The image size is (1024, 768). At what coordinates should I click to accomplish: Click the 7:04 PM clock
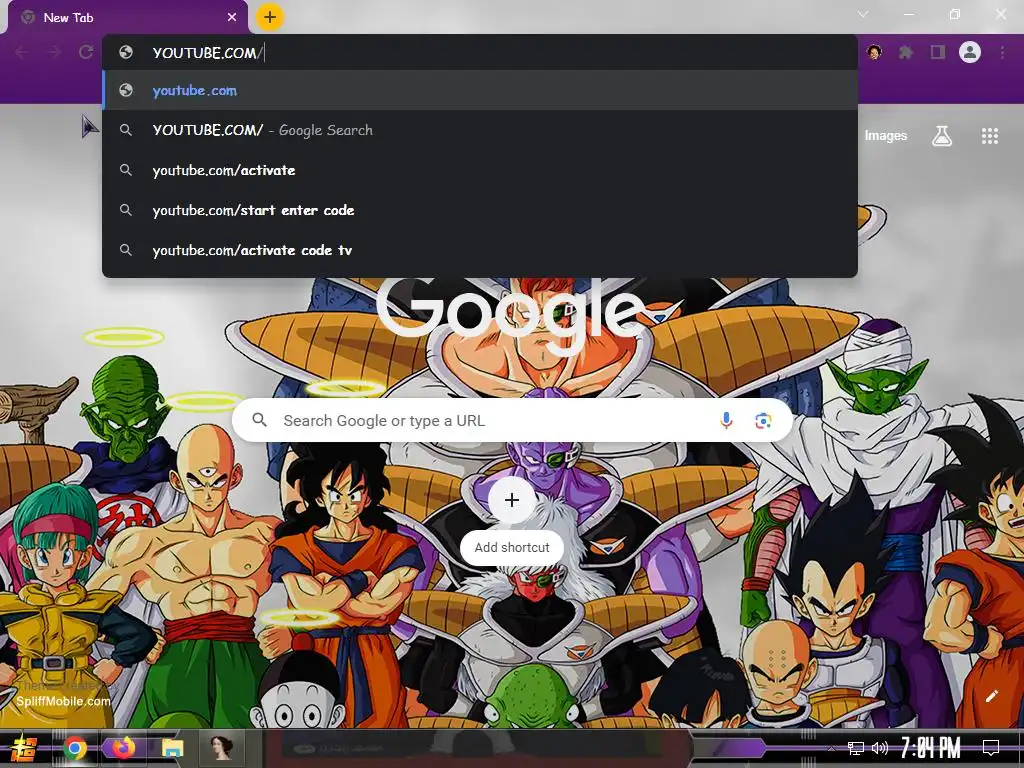tap(931, 748)
